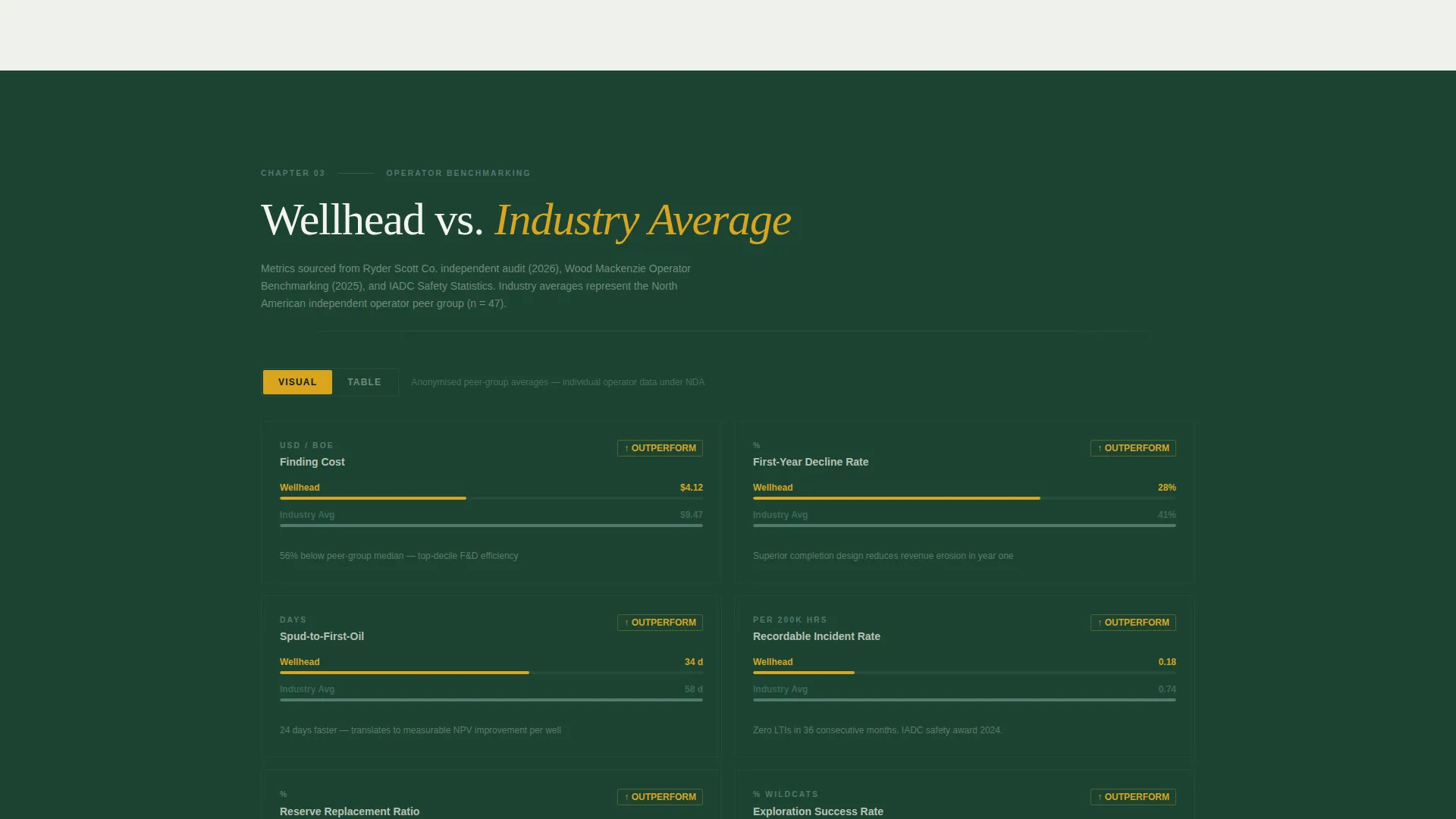The image size is (1456, 819).
Task: Click the OUTPERFORM badge on Recordable Incident Rate
Action: pyautogui.click(x=1133, y=623)
